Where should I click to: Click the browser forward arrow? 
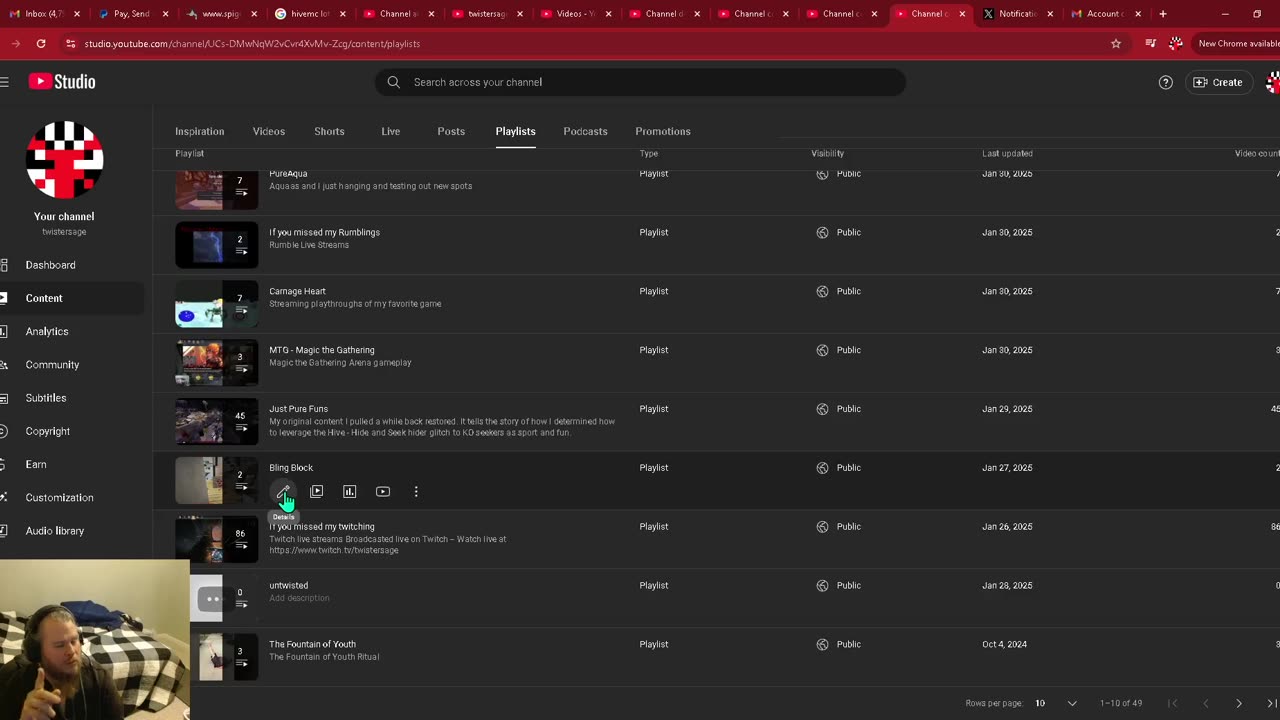[x=15, y=44]
